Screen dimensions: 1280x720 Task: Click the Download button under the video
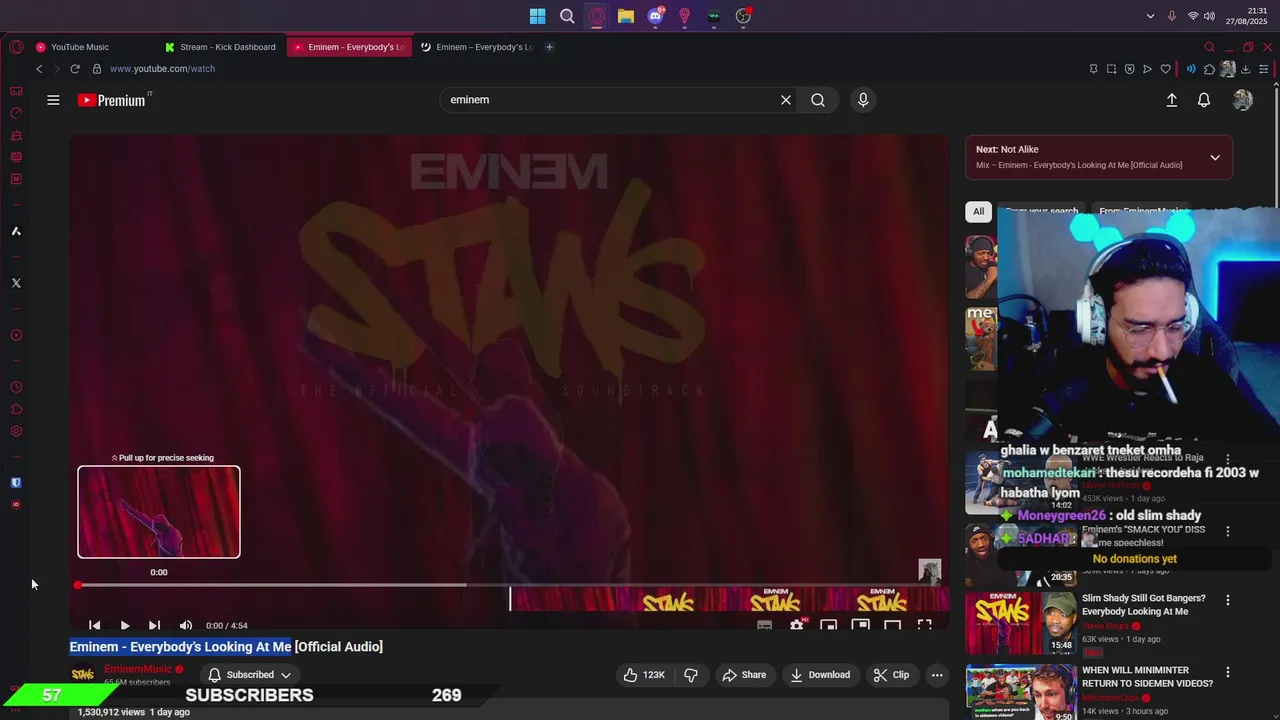pyautogui.click(x=820, y=675)
